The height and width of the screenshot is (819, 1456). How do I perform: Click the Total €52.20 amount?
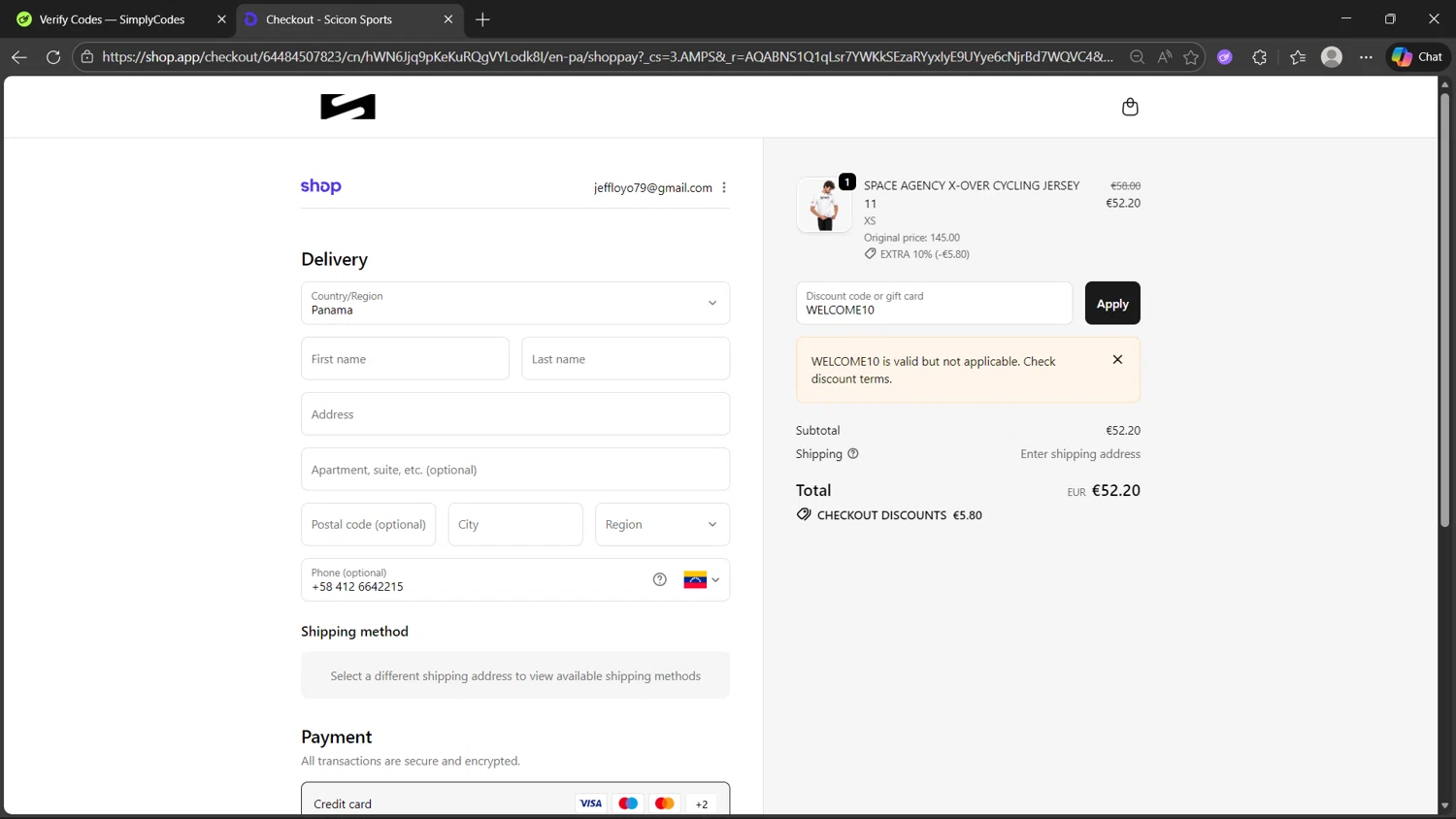(1116, 490)
